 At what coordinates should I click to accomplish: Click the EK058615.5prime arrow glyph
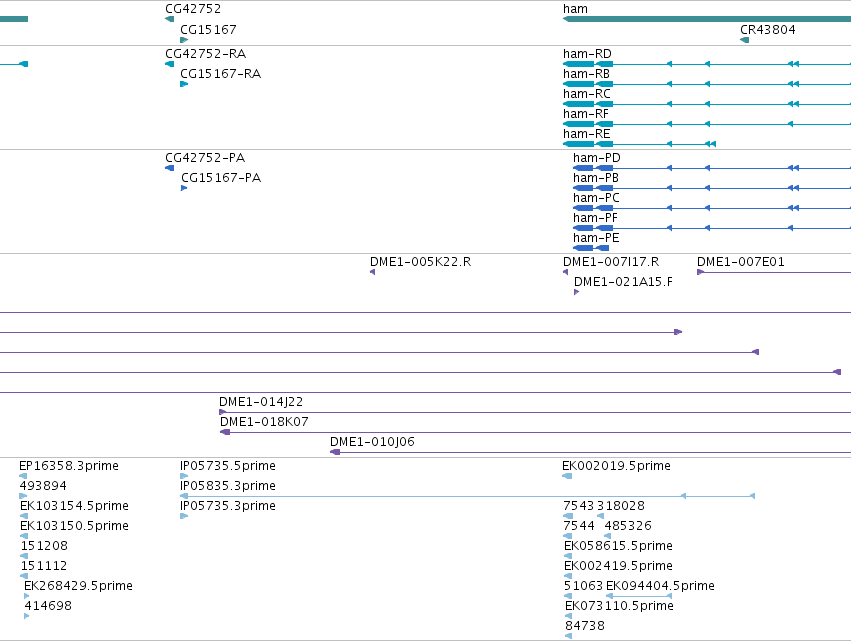[x=568, y=556]
